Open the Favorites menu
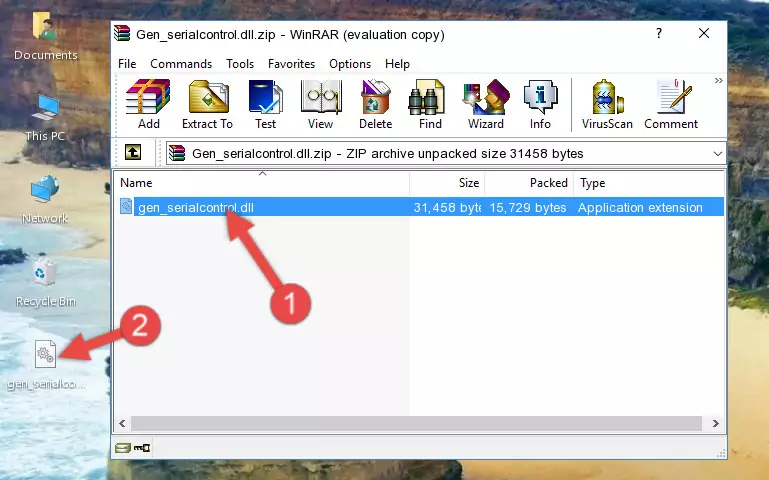 click(x=291, y=64)
